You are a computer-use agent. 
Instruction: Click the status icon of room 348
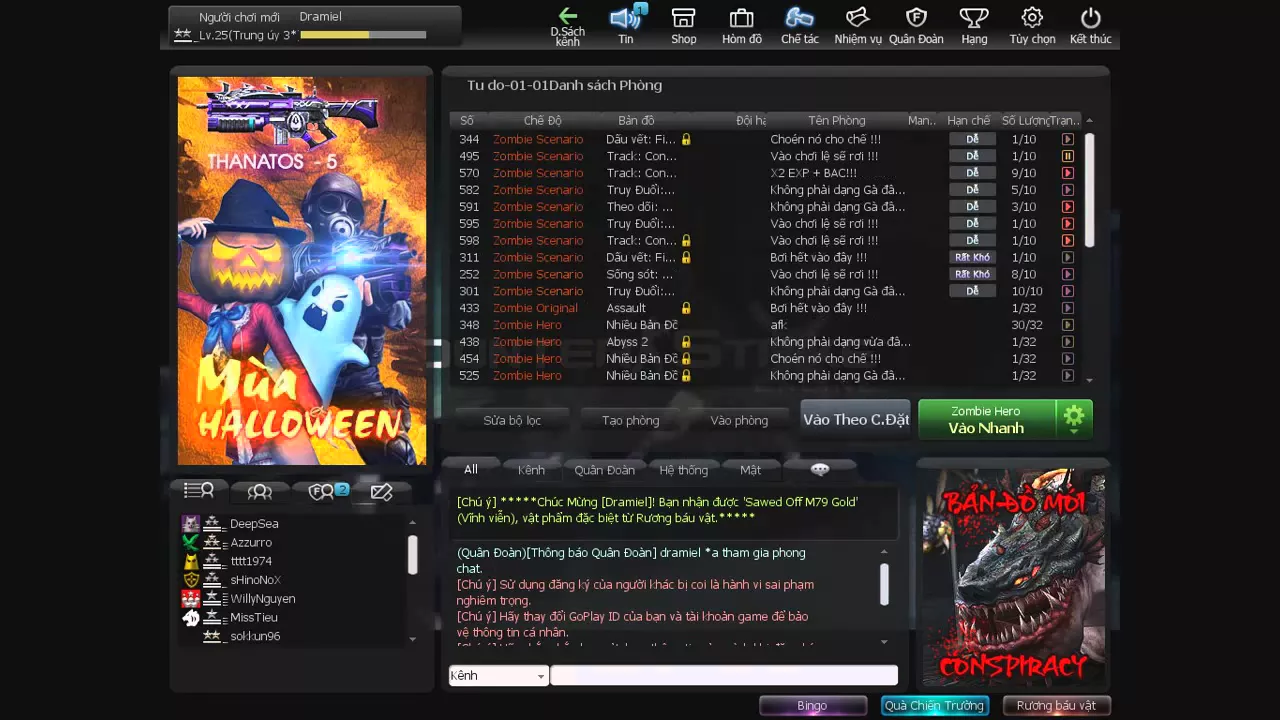pyautogui.click(x=1068, y=325)
